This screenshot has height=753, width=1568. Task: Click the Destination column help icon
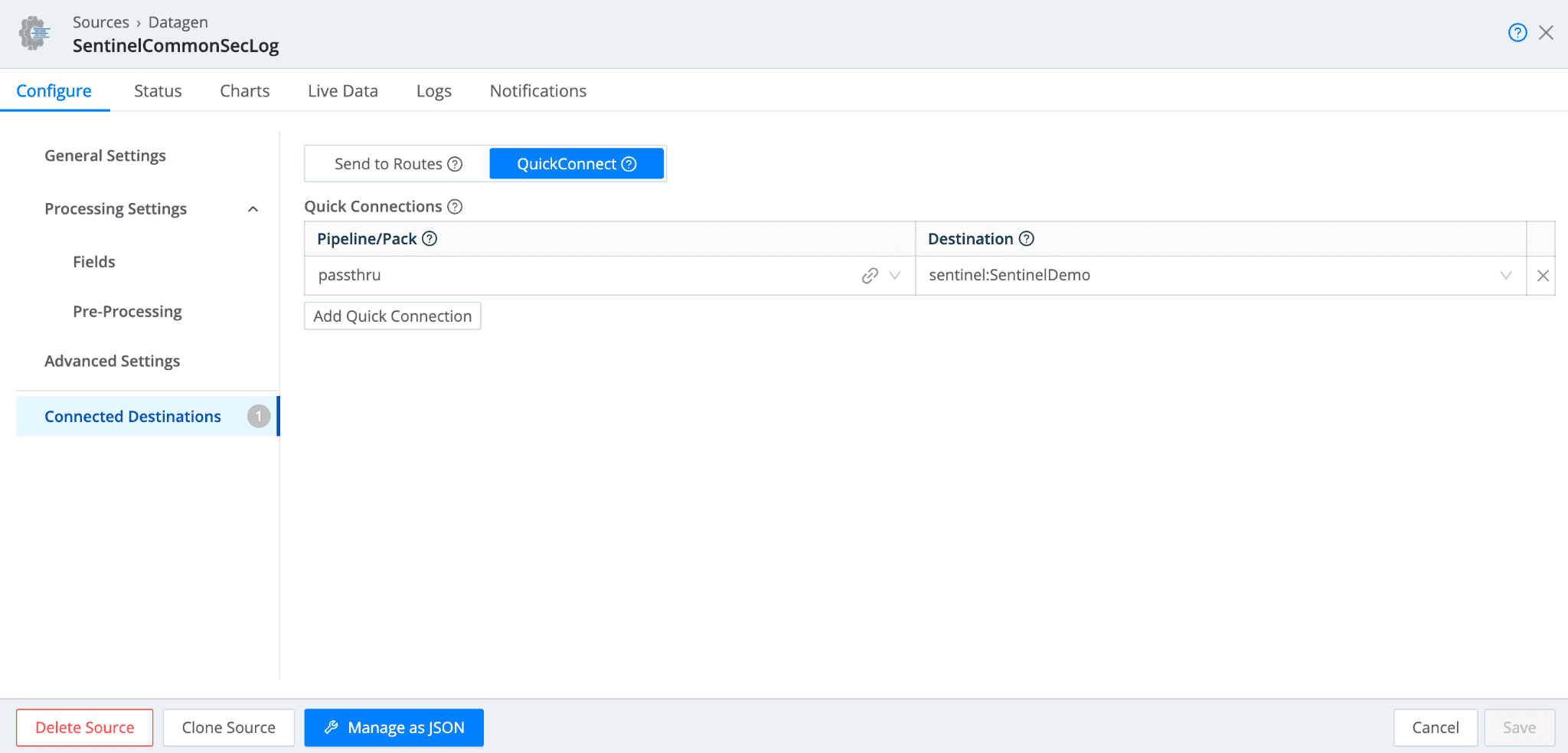pos(1027,239)
